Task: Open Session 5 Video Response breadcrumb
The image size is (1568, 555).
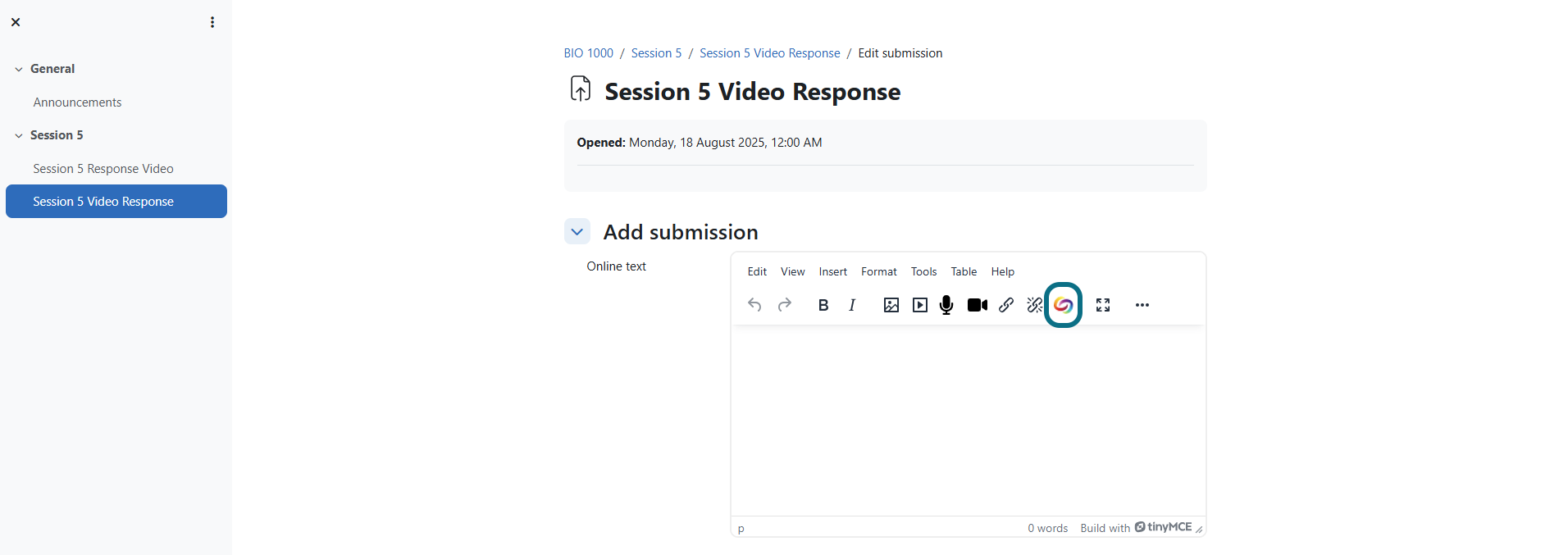Action: 769,53
